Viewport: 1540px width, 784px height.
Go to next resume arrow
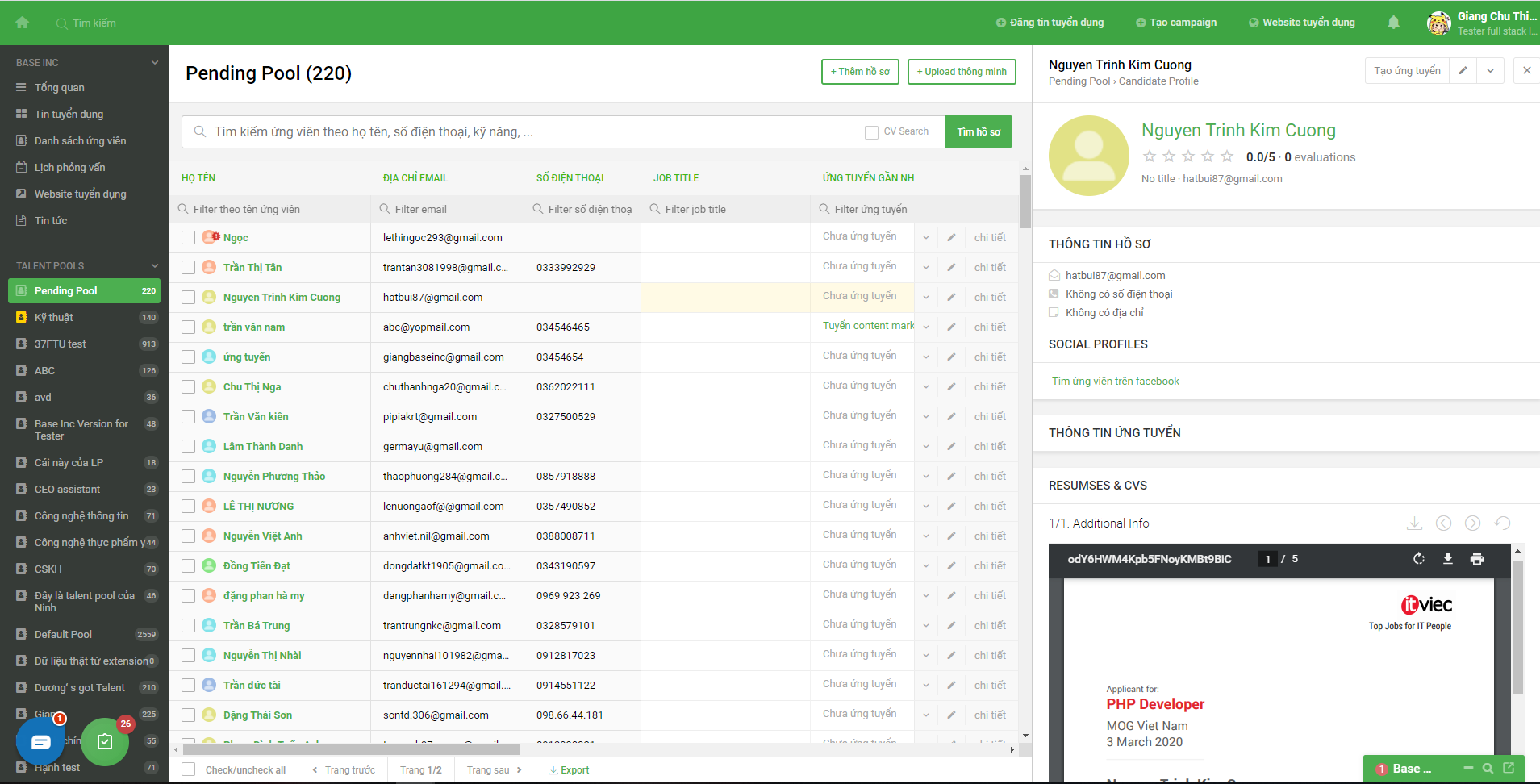(1472, 523)
